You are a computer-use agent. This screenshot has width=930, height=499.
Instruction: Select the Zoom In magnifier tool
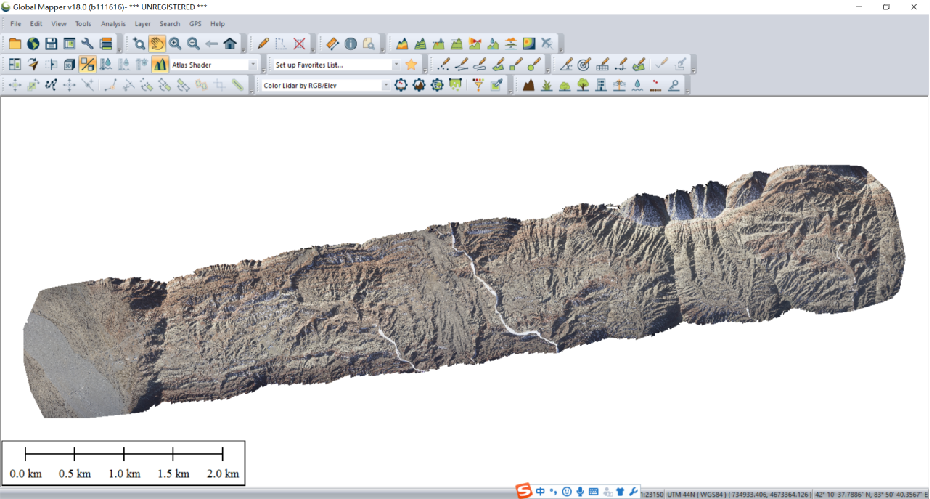(x=175, y=44)
